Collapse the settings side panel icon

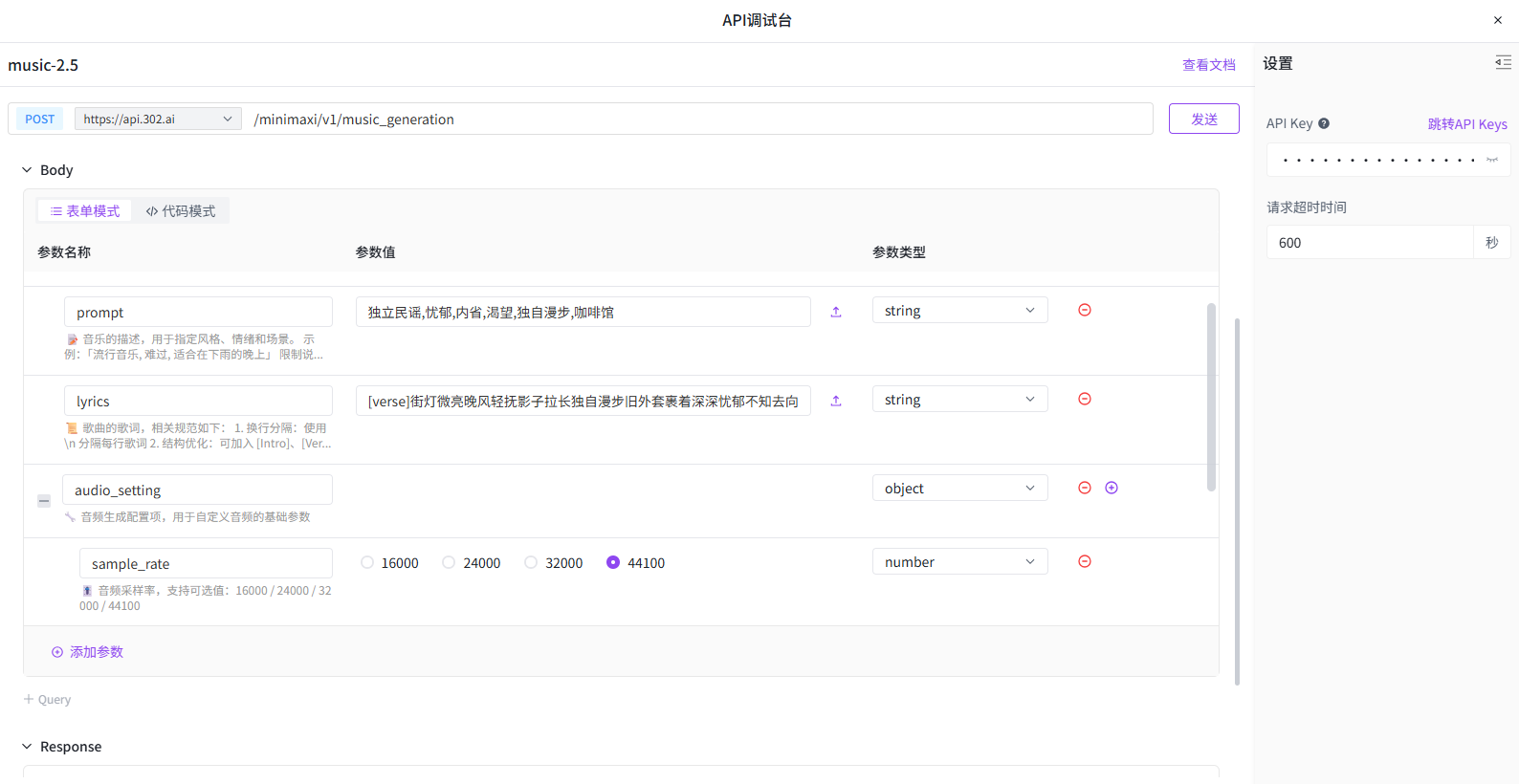pyautogui.click(x=1504, y=63)
